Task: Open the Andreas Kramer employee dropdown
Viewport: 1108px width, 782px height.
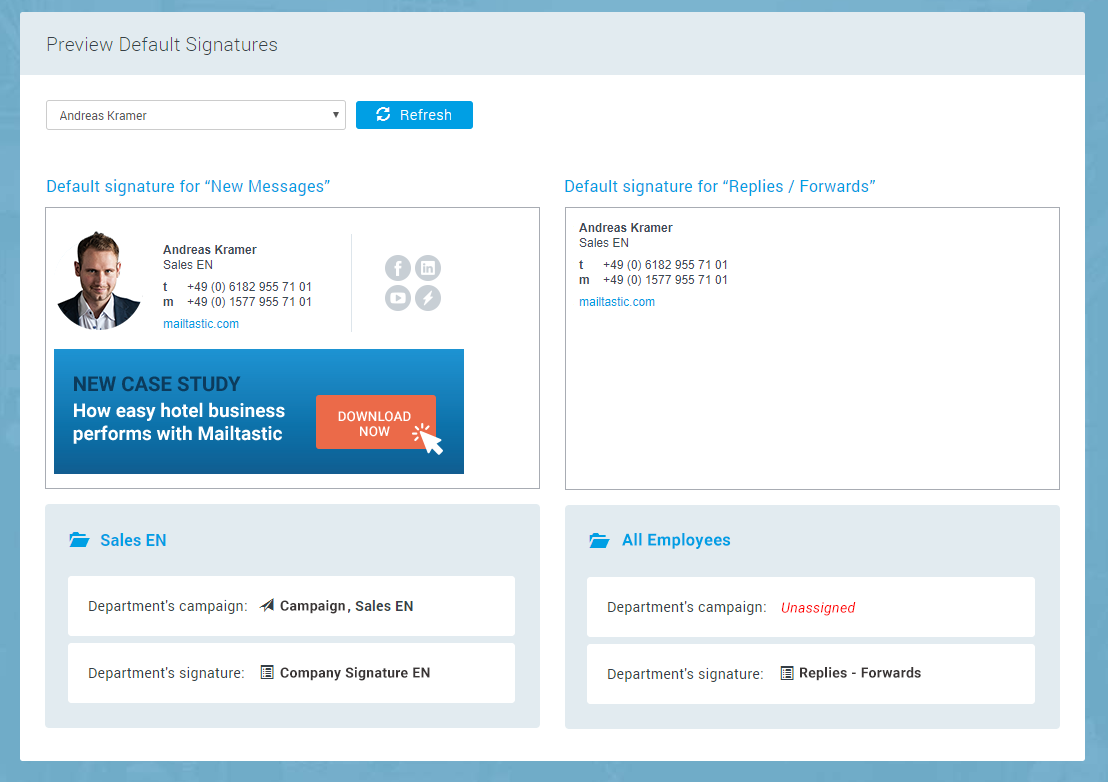Action: (196, 115)
